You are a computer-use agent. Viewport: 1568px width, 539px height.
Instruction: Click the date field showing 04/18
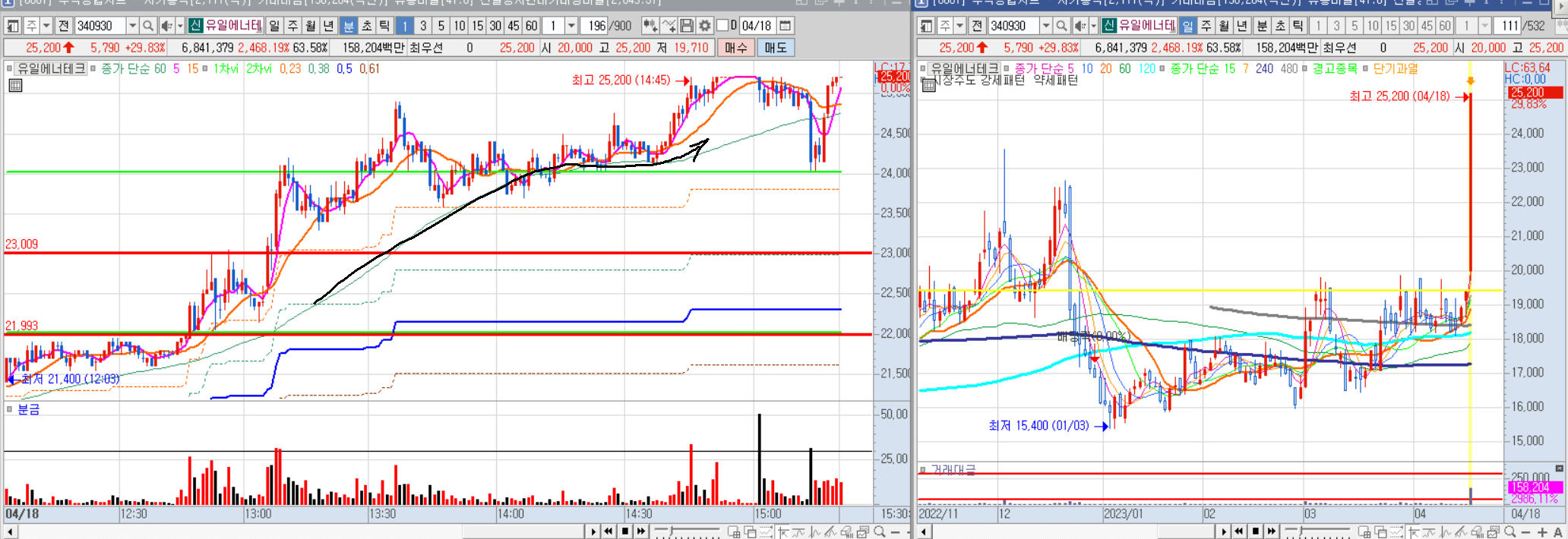tap(757, 26)
